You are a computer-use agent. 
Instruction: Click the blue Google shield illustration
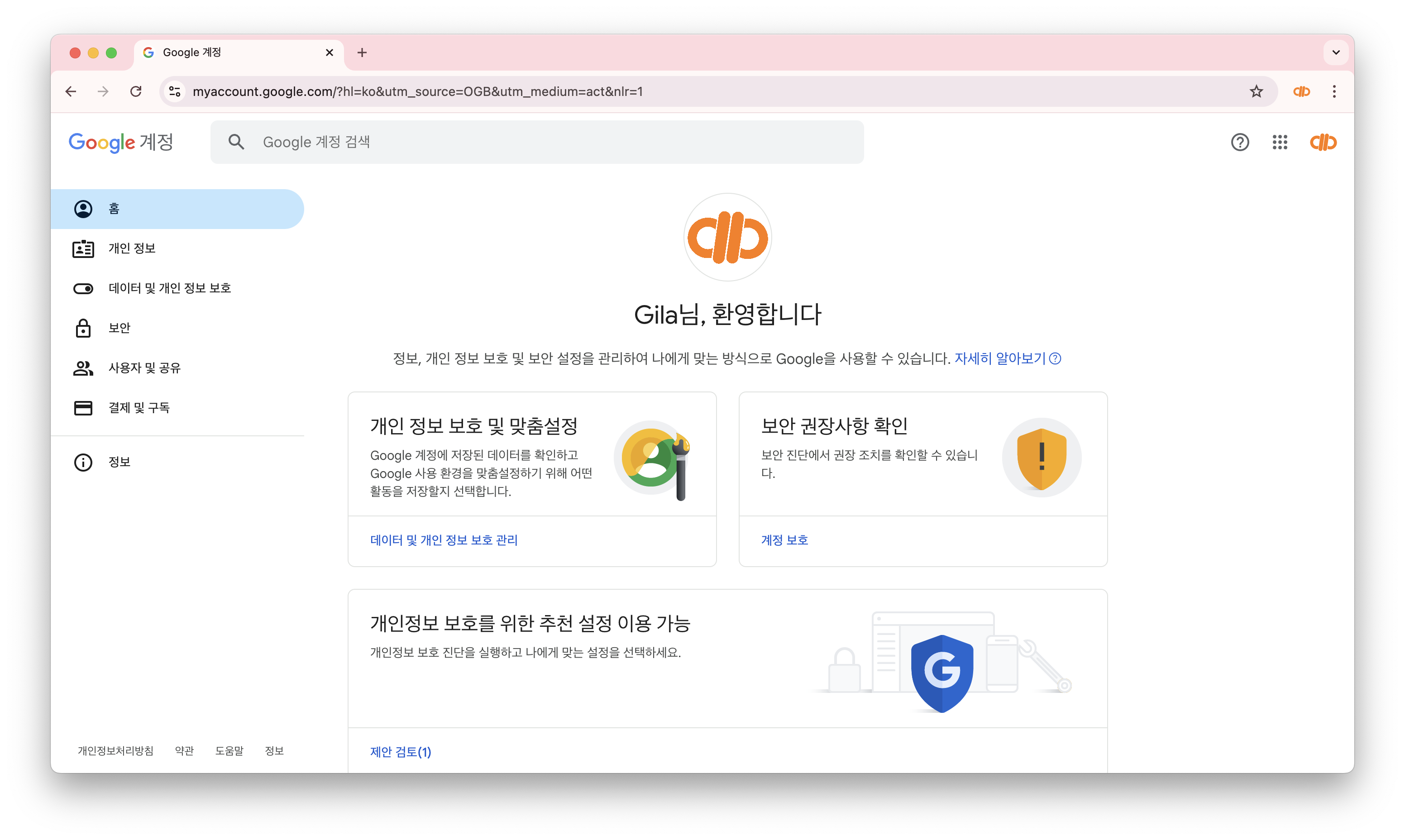point(942,673)
